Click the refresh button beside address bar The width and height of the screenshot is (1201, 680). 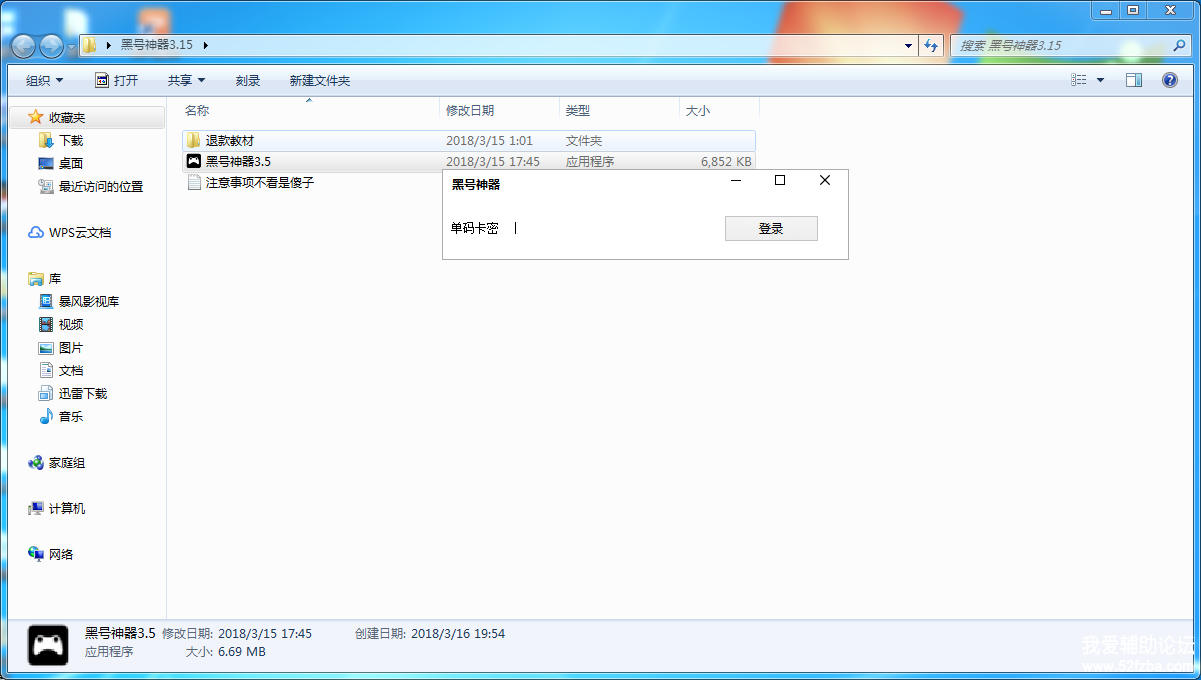coord(931,45)
